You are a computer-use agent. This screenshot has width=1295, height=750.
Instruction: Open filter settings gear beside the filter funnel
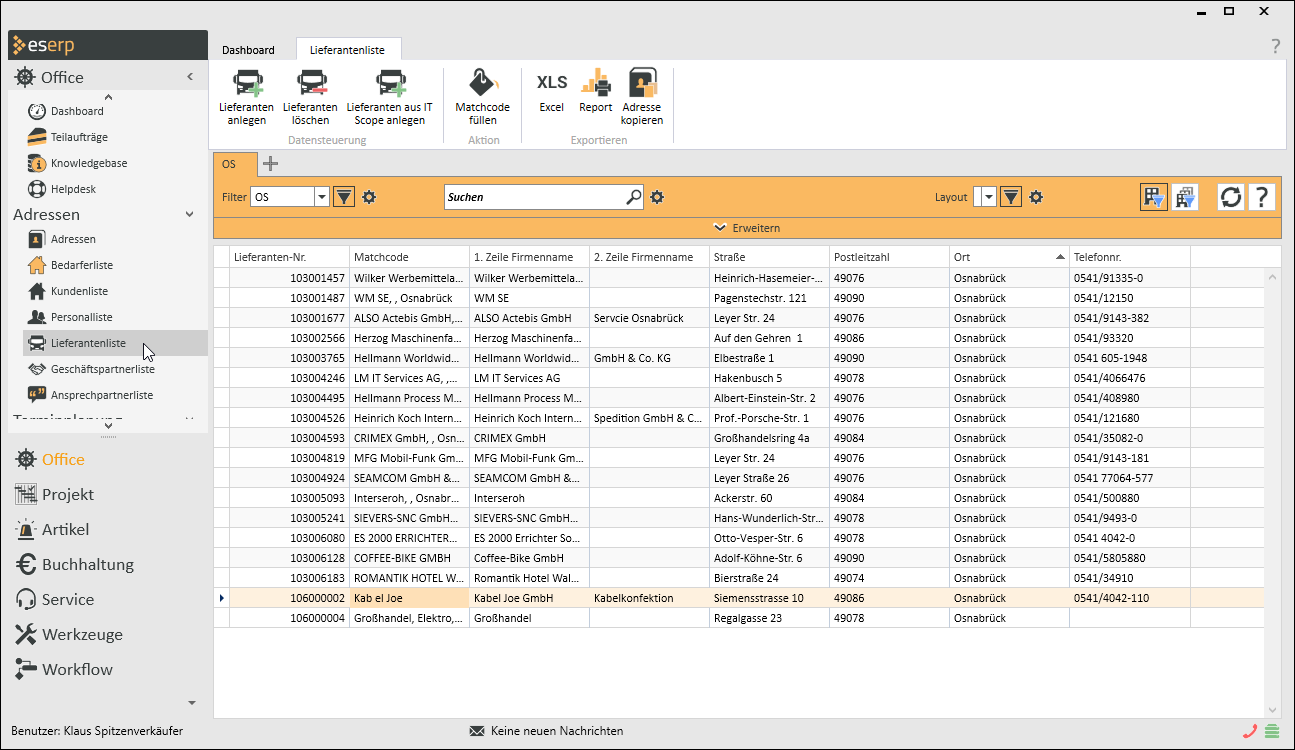point(369,197)
